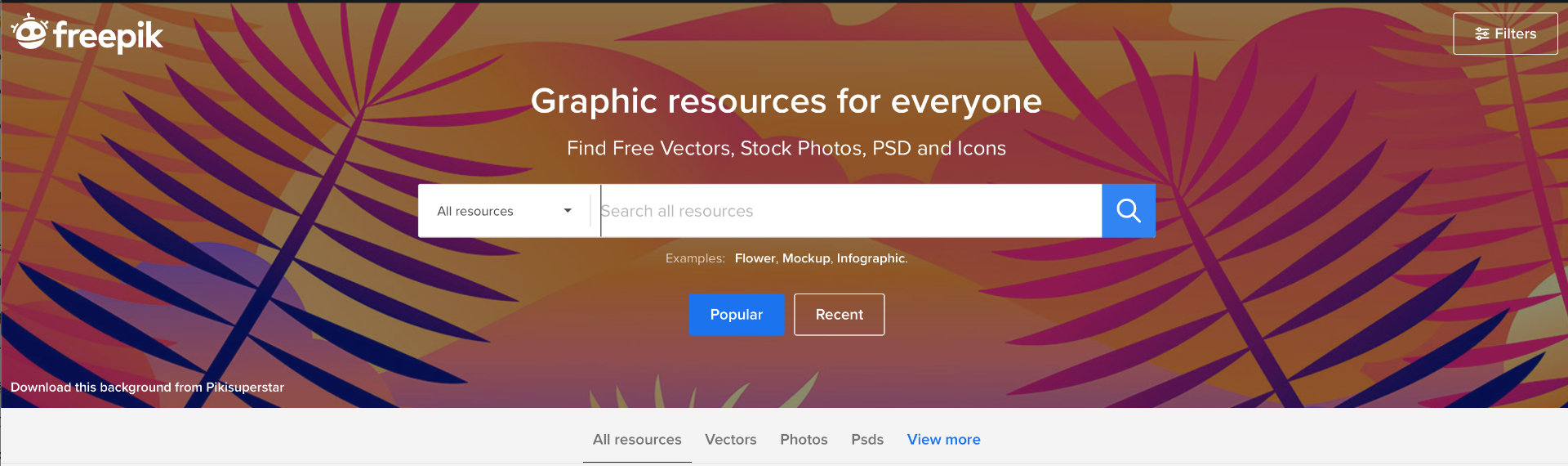The height and width of the screenshot is (466, 1568).
Task: Click the Mockup example link
Action: click(806, 258)
